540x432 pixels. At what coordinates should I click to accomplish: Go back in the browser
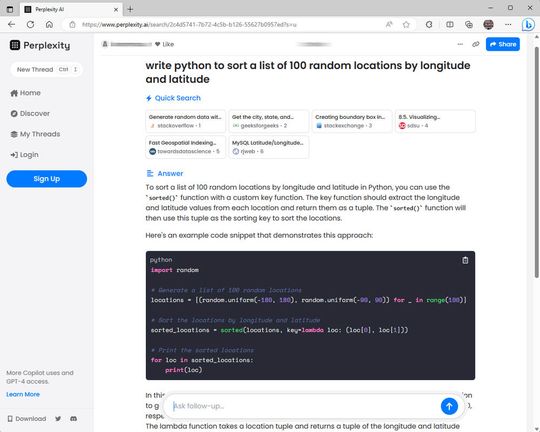(11, 24)
